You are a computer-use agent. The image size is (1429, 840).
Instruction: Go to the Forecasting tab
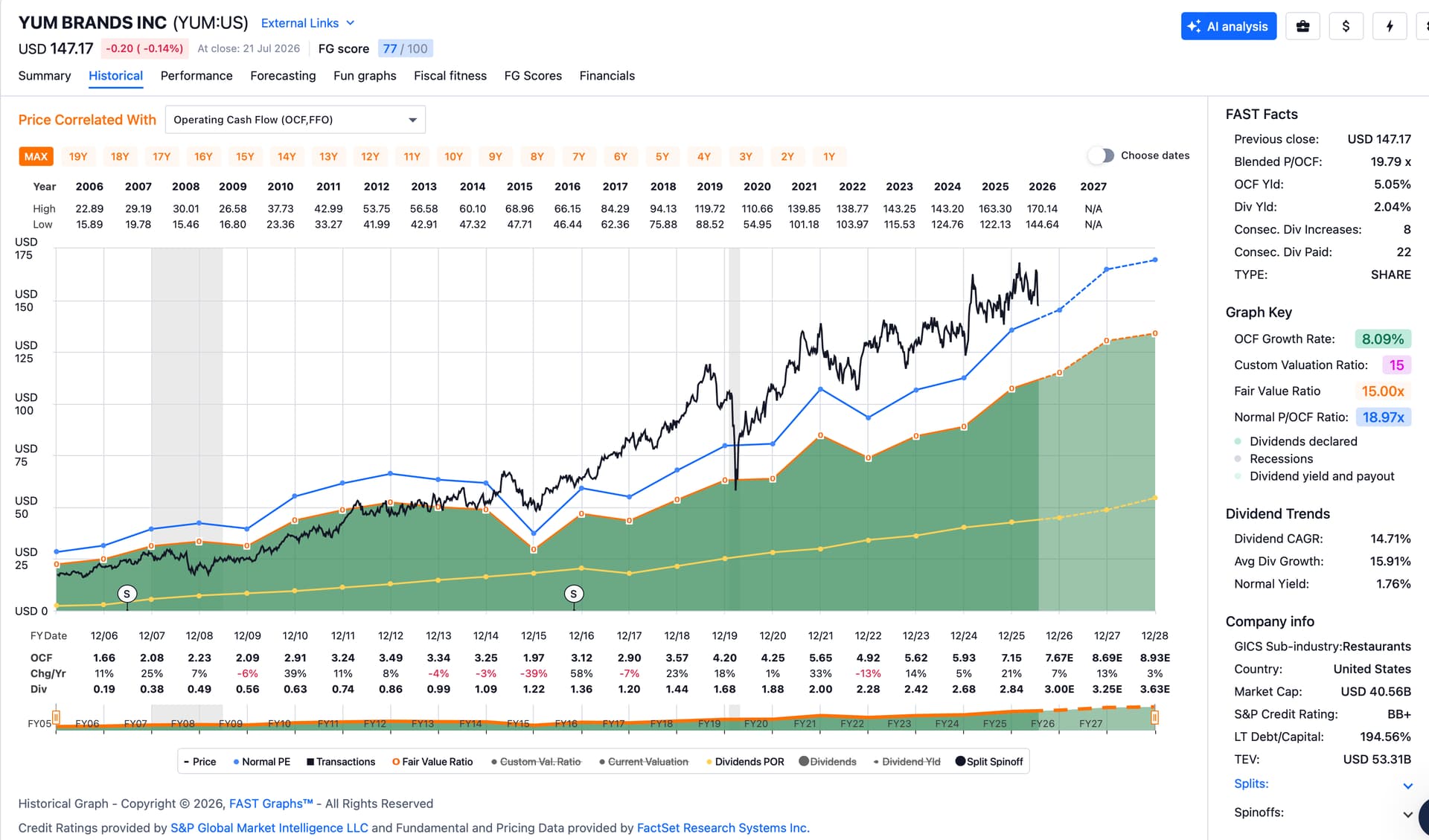pos(283,76)
